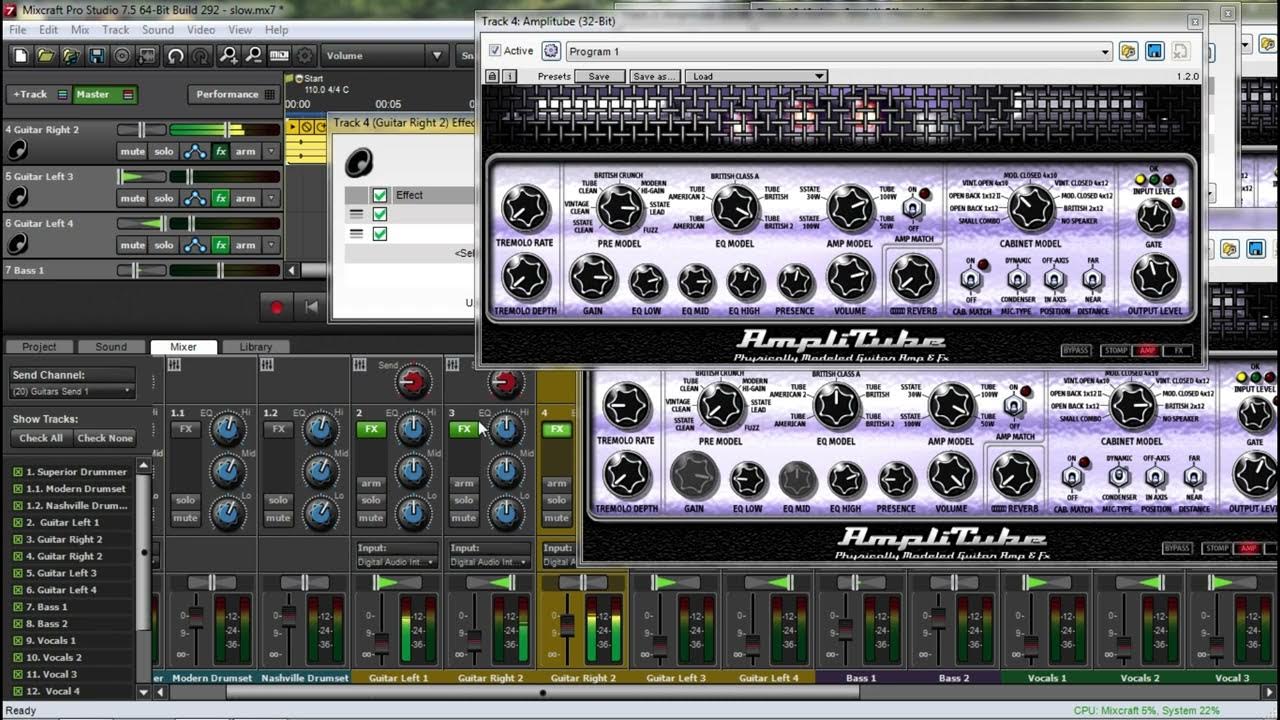Click the channel options icon on mixer channel 1.1
Viewport: 1280px width, 720px height.
174,365
